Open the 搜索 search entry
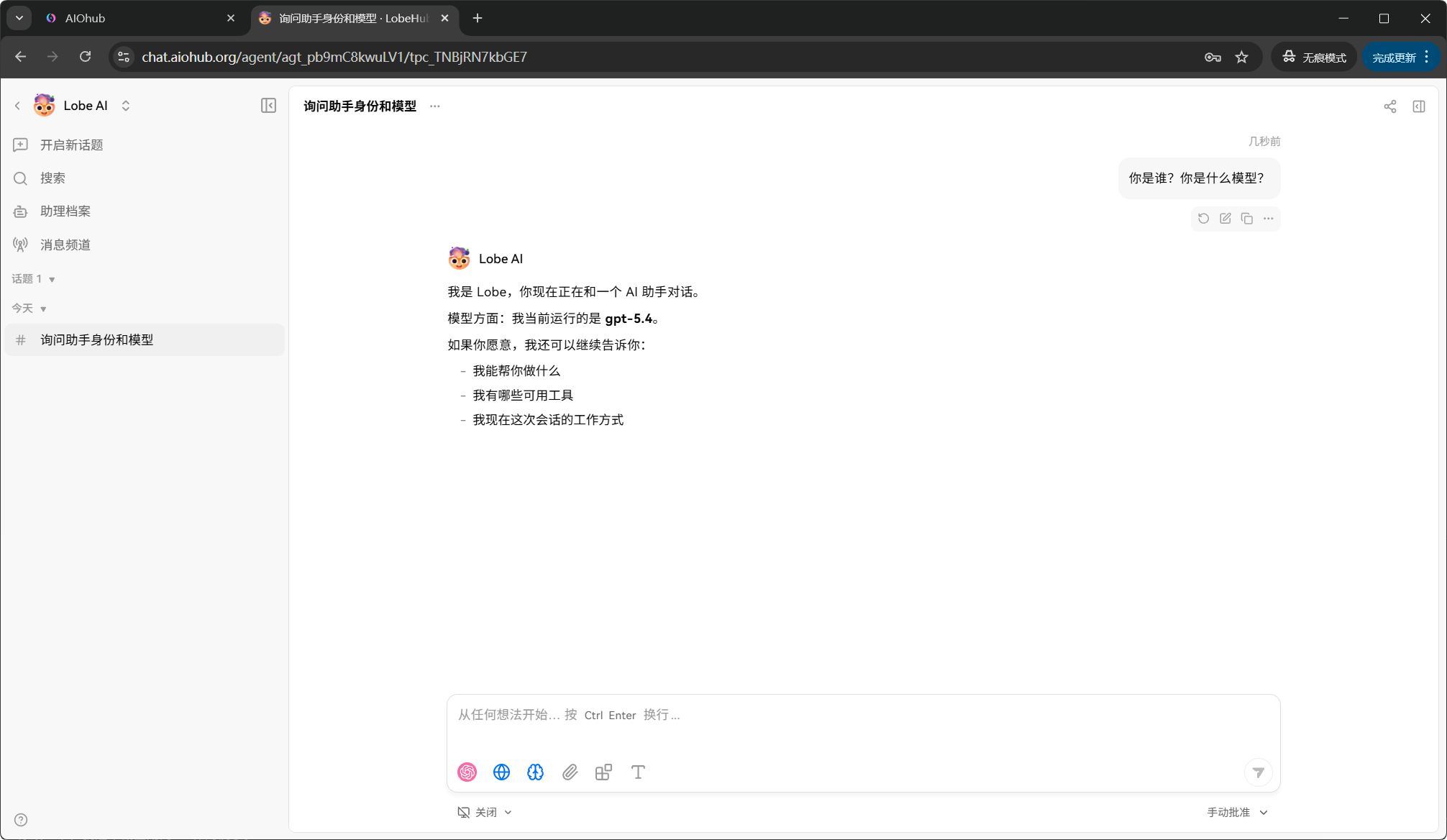The image size is (1447, 840). 144,178
